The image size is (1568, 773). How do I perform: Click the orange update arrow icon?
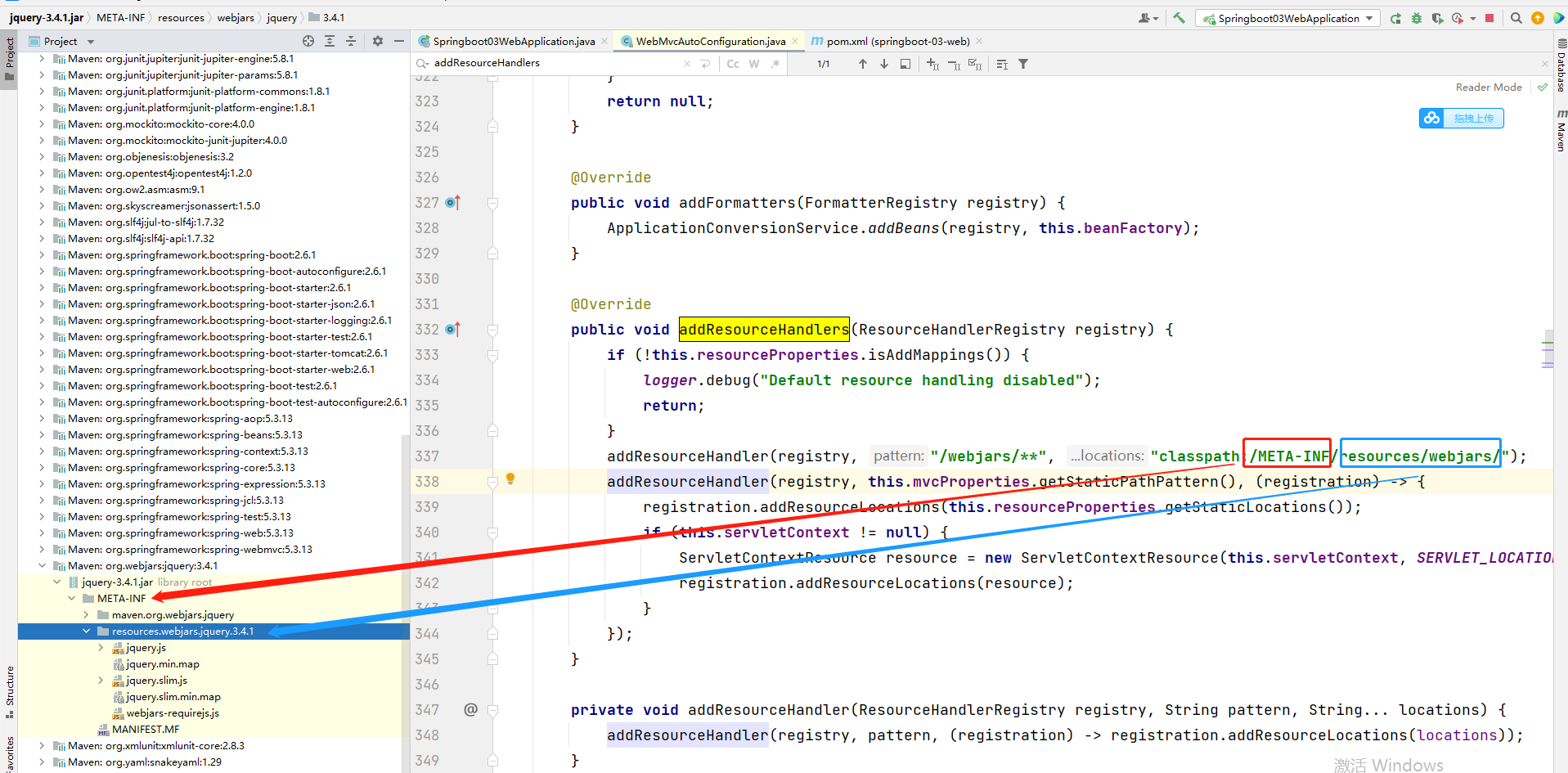(1538, 18)
